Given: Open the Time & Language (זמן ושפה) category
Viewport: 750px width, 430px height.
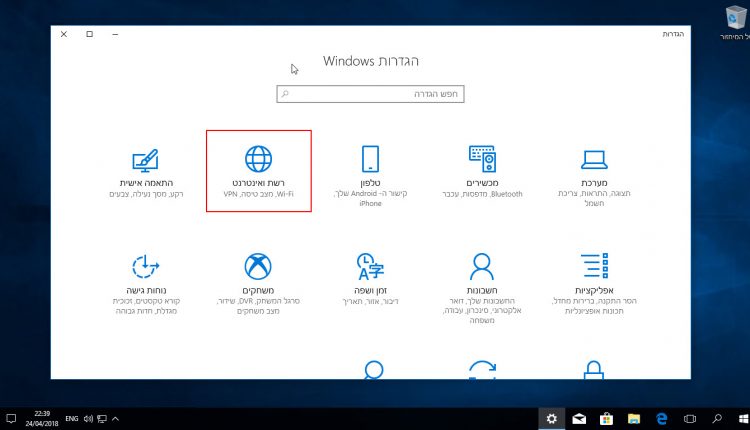Looking at the screenshot, I should pyautogui.click(x=371, y=278).
